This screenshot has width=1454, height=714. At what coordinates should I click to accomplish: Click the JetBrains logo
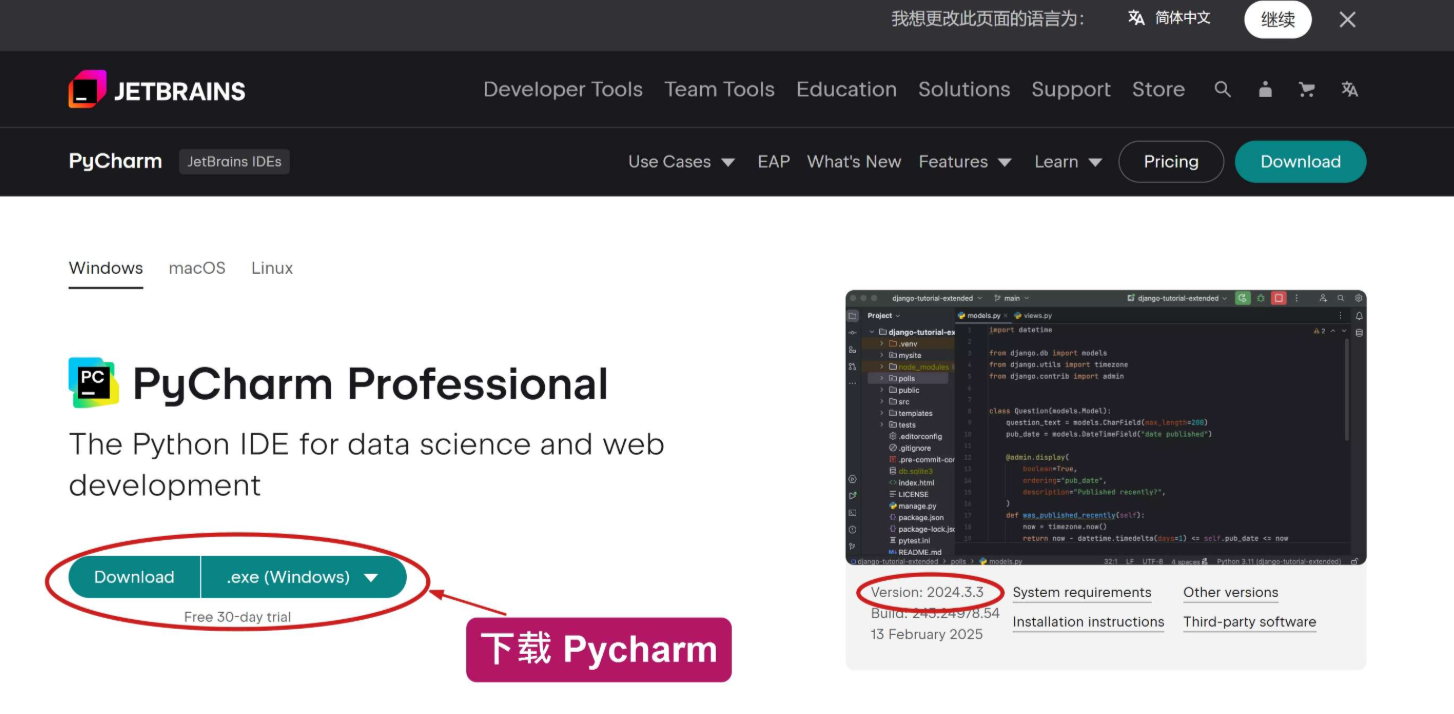click(x=157, y=90)
